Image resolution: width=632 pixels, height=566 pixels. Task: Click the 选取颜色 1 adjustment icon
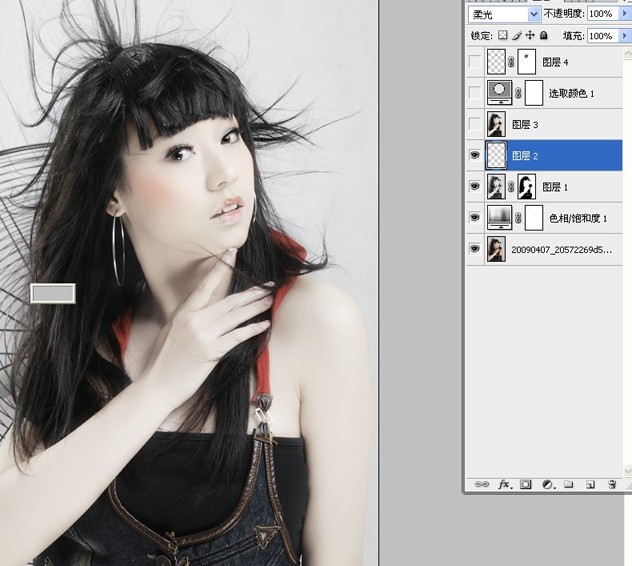click(x=500, y=93)
